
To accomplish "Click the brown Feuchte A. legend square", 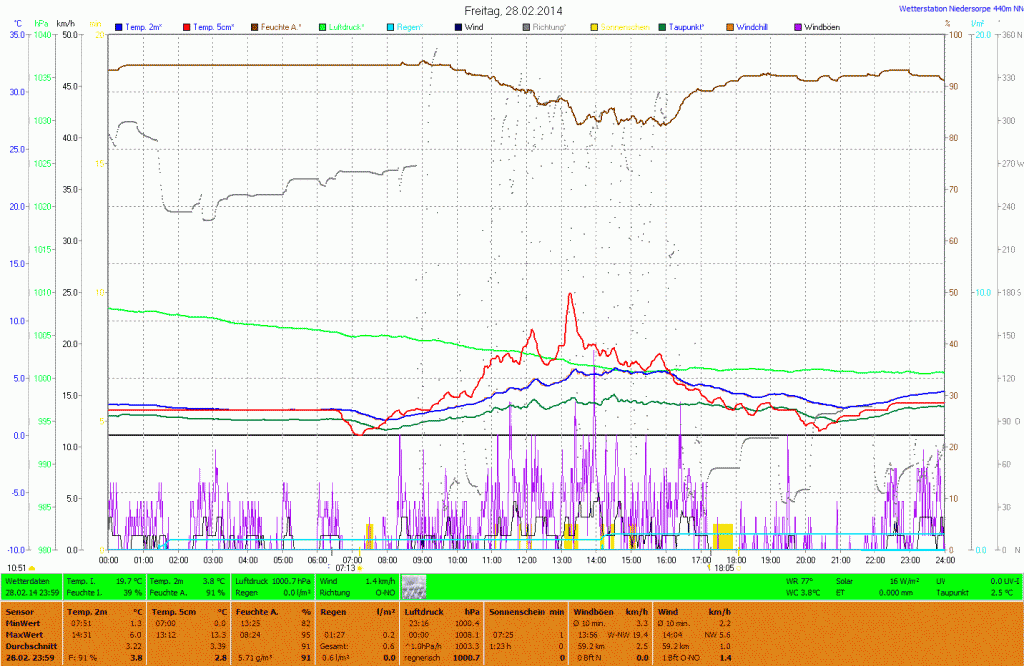I will click(255, 26).
